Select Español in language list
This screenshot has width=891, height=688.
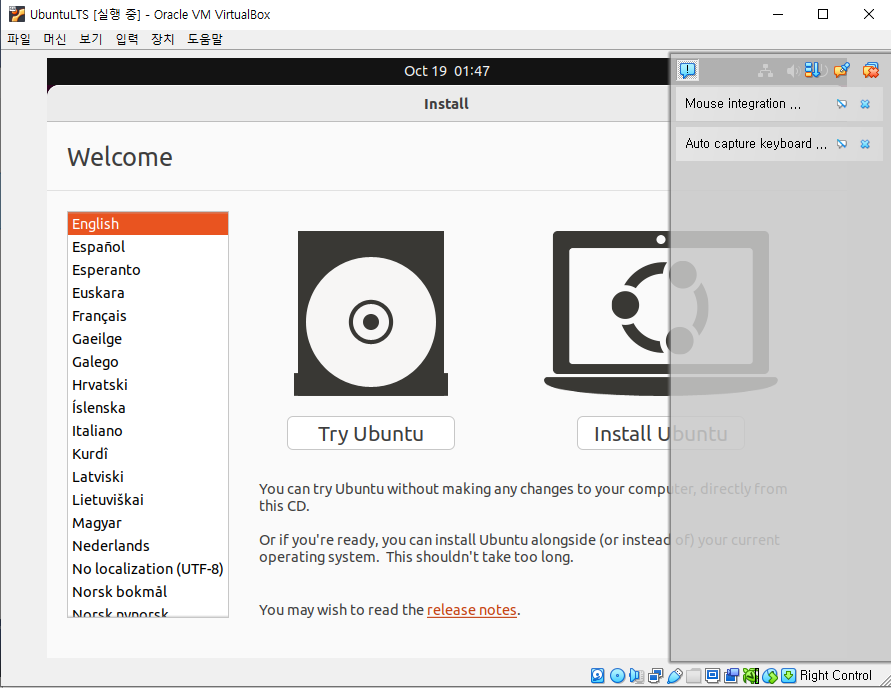click(148, 247)
